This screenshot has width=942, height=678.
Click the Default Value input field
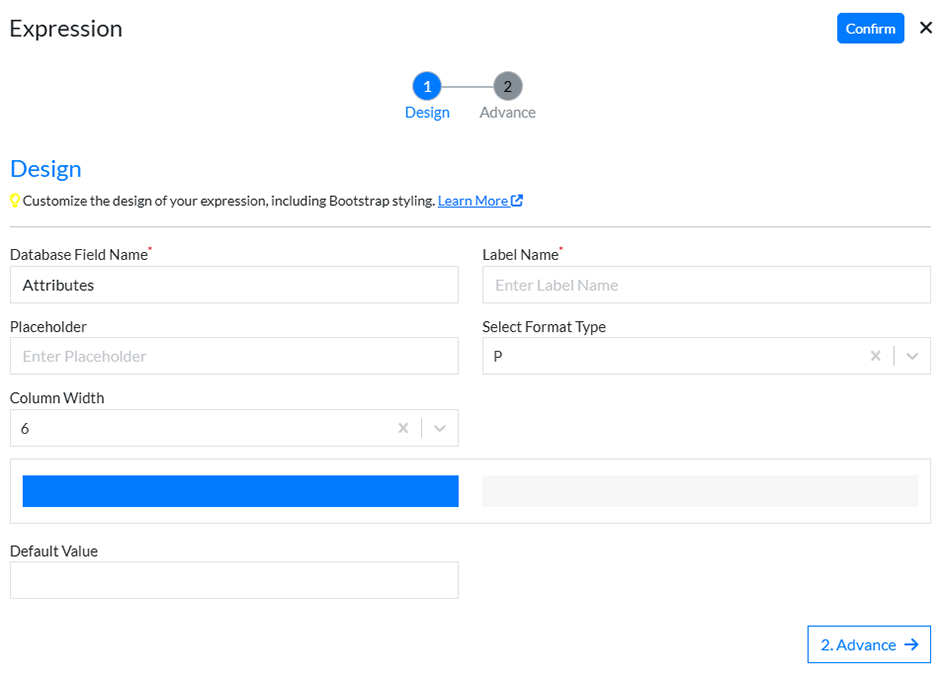pos(234,580)
